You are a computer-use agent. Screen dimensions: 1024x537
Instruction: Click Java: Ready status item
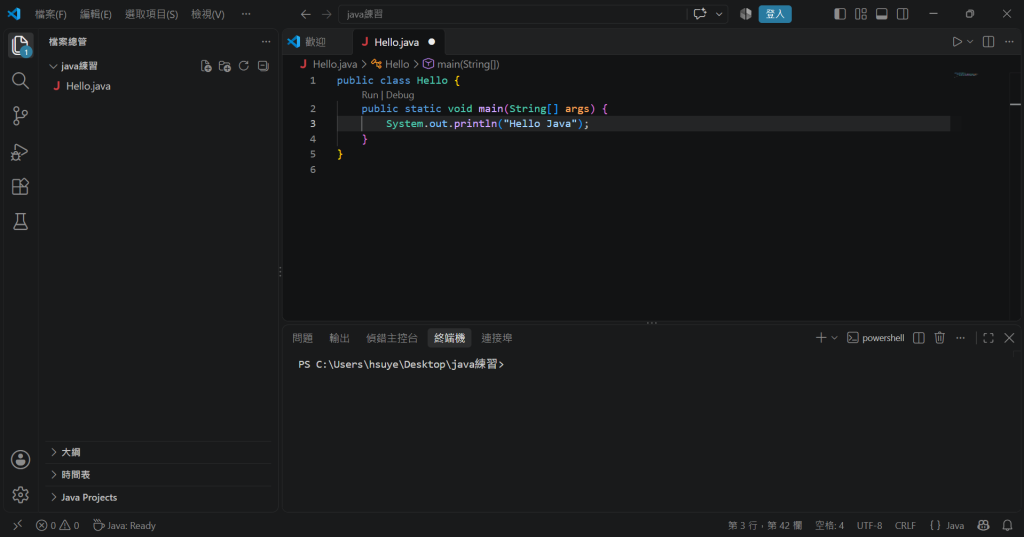click(x=124, y=525)
